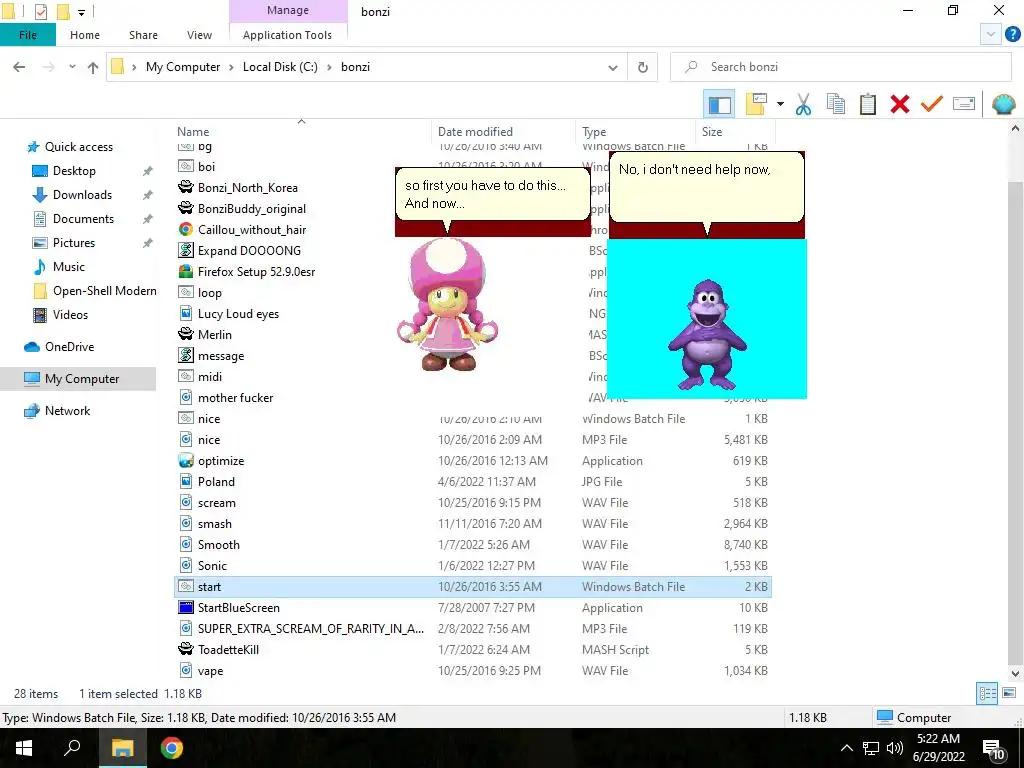Click Local Disk (C:) in address path
Viewport: 1024px width, 768px height.
point(280,67)
